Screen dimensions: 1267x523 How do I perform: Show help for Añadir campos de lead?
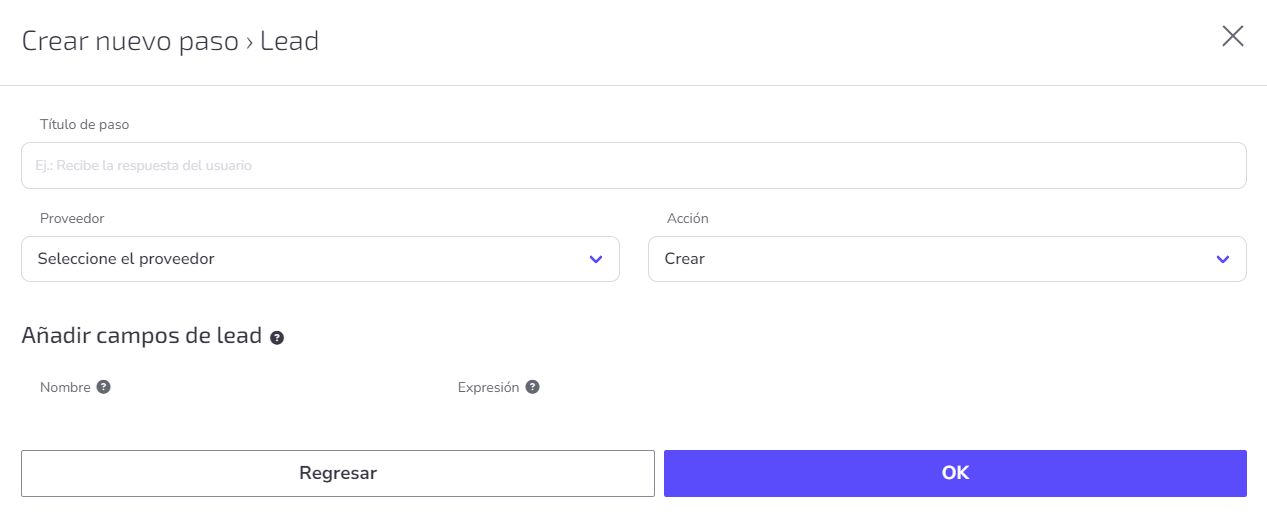coord(277,338)
